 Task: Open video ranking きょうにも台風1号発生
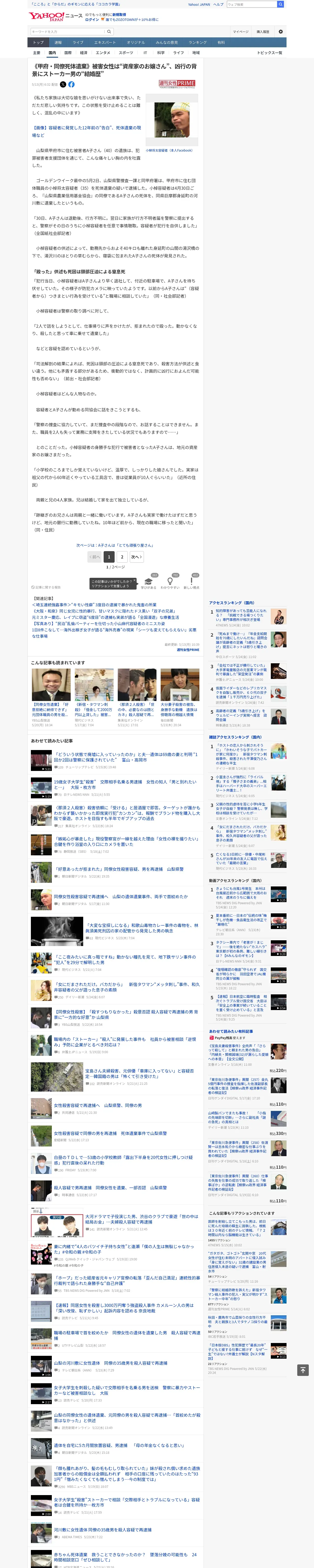[242, 893]
